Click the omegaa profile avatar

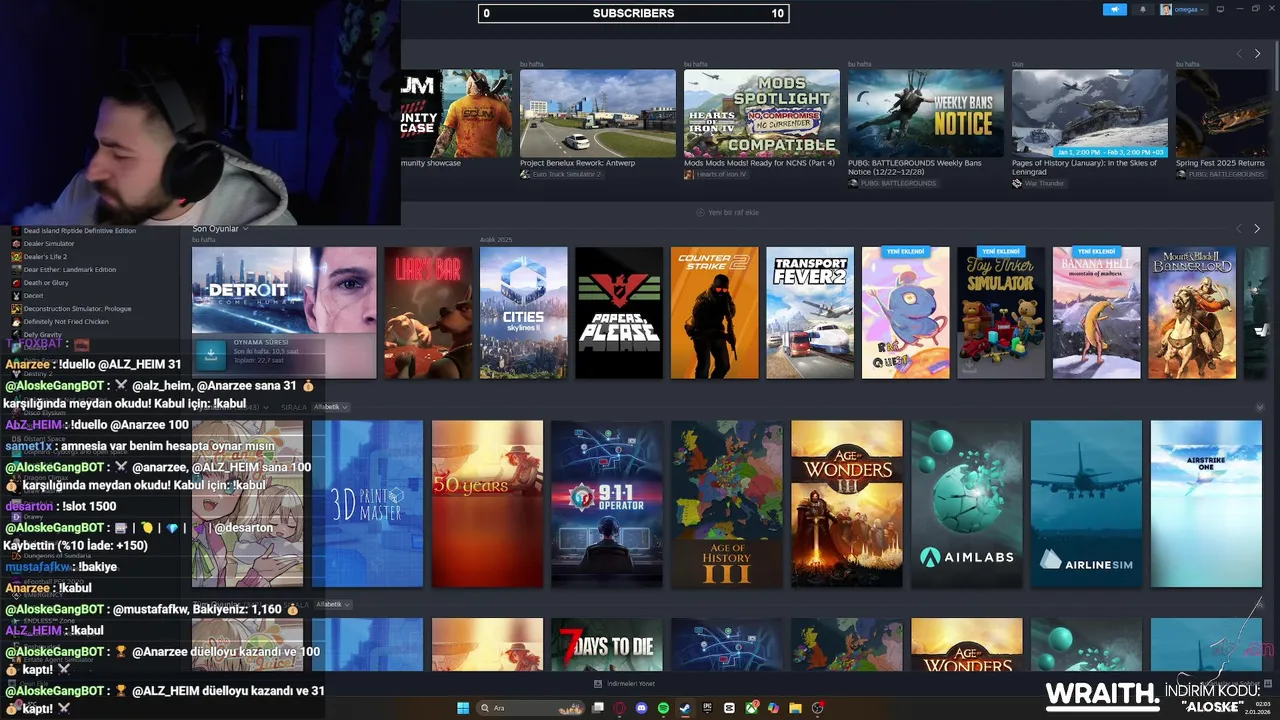point(1166,10)
